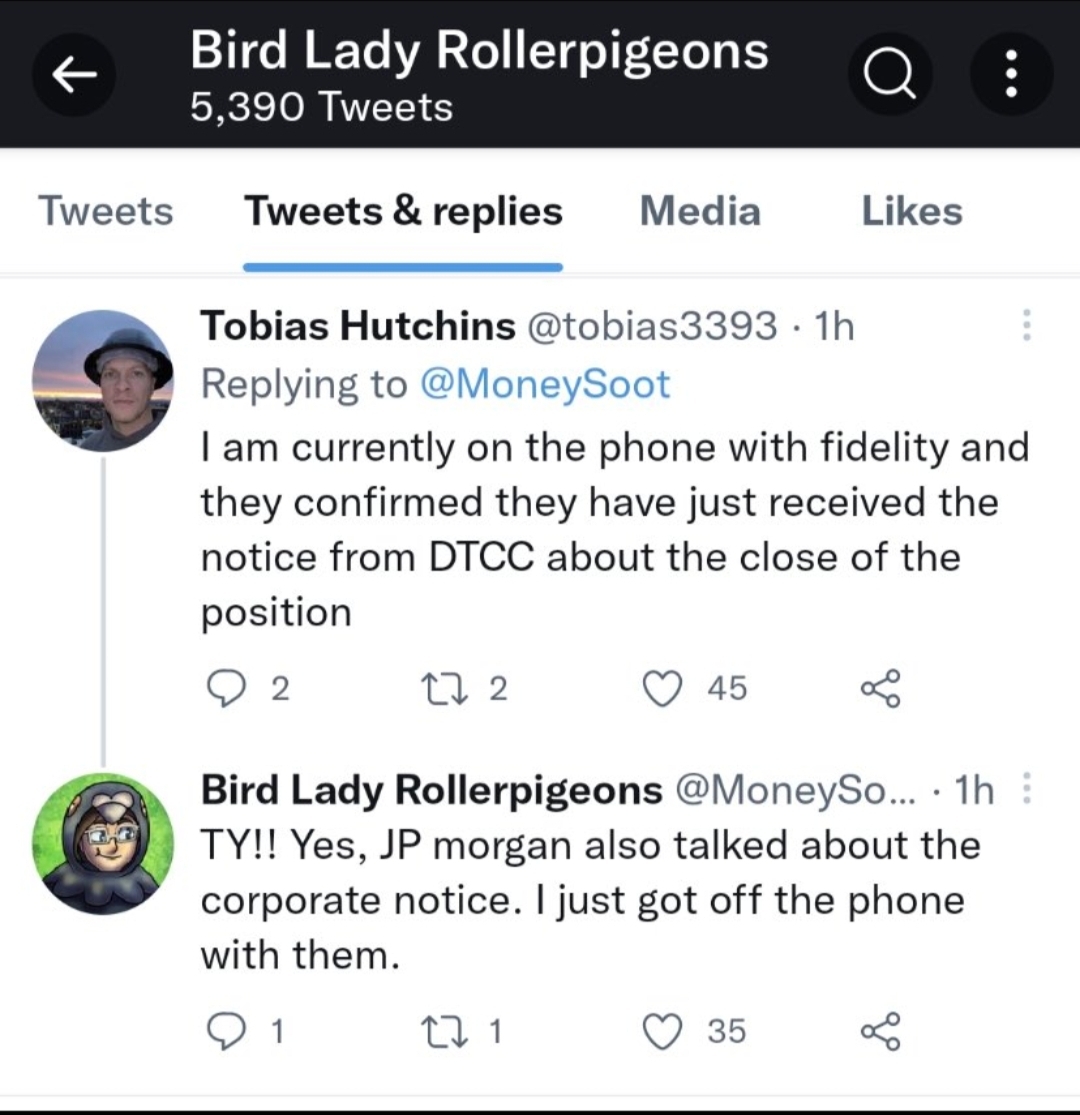The width and height of the screenshot is (1080, 1115).
Task: Open the profile search icon
Action: (x=890, y=76)
